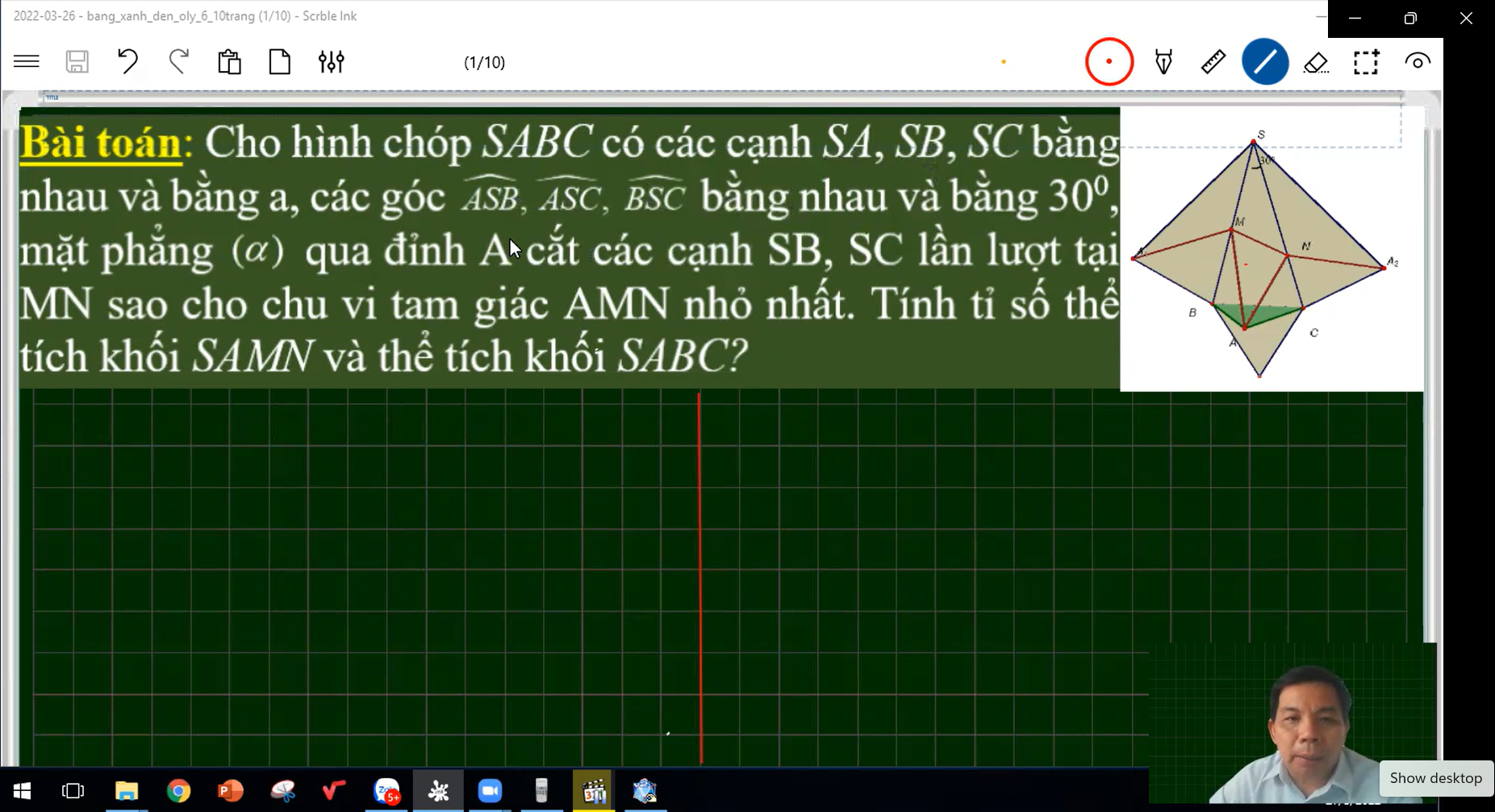Open the hamburger menu

pos(27,62)
